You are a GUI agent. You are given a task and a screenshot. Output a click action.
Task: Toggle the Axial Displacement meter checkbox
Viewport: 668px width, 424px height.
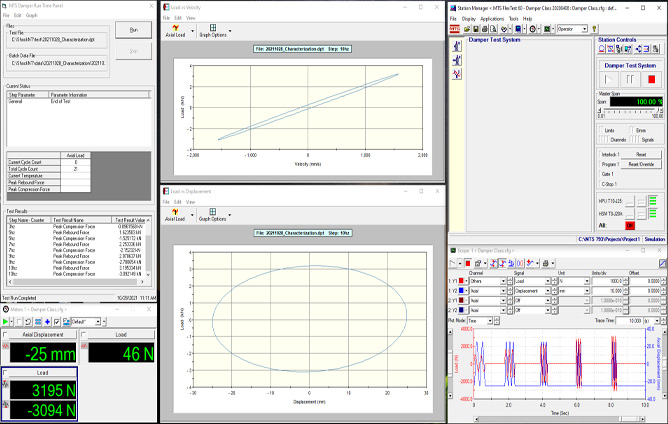(x=6, y=336)
